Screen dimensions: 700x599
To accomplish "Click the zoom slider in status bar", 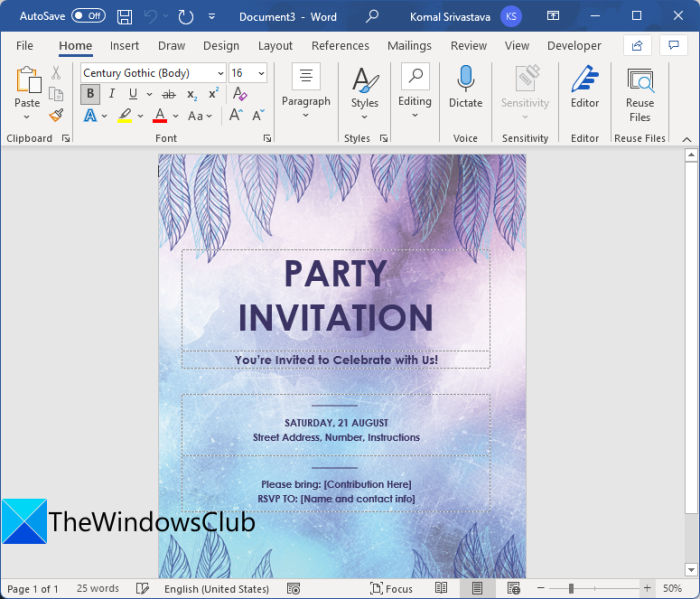I will click(x=571, y=589).
